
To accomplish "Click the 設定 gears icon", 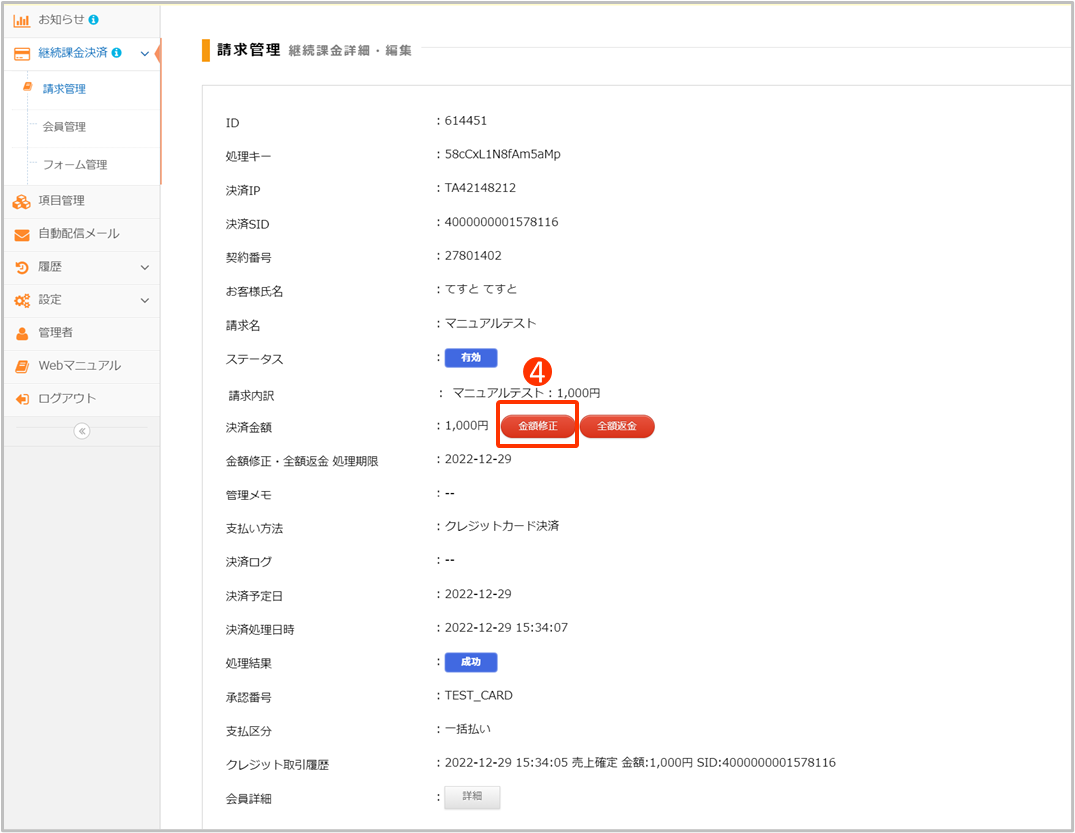I will point(21,300).
